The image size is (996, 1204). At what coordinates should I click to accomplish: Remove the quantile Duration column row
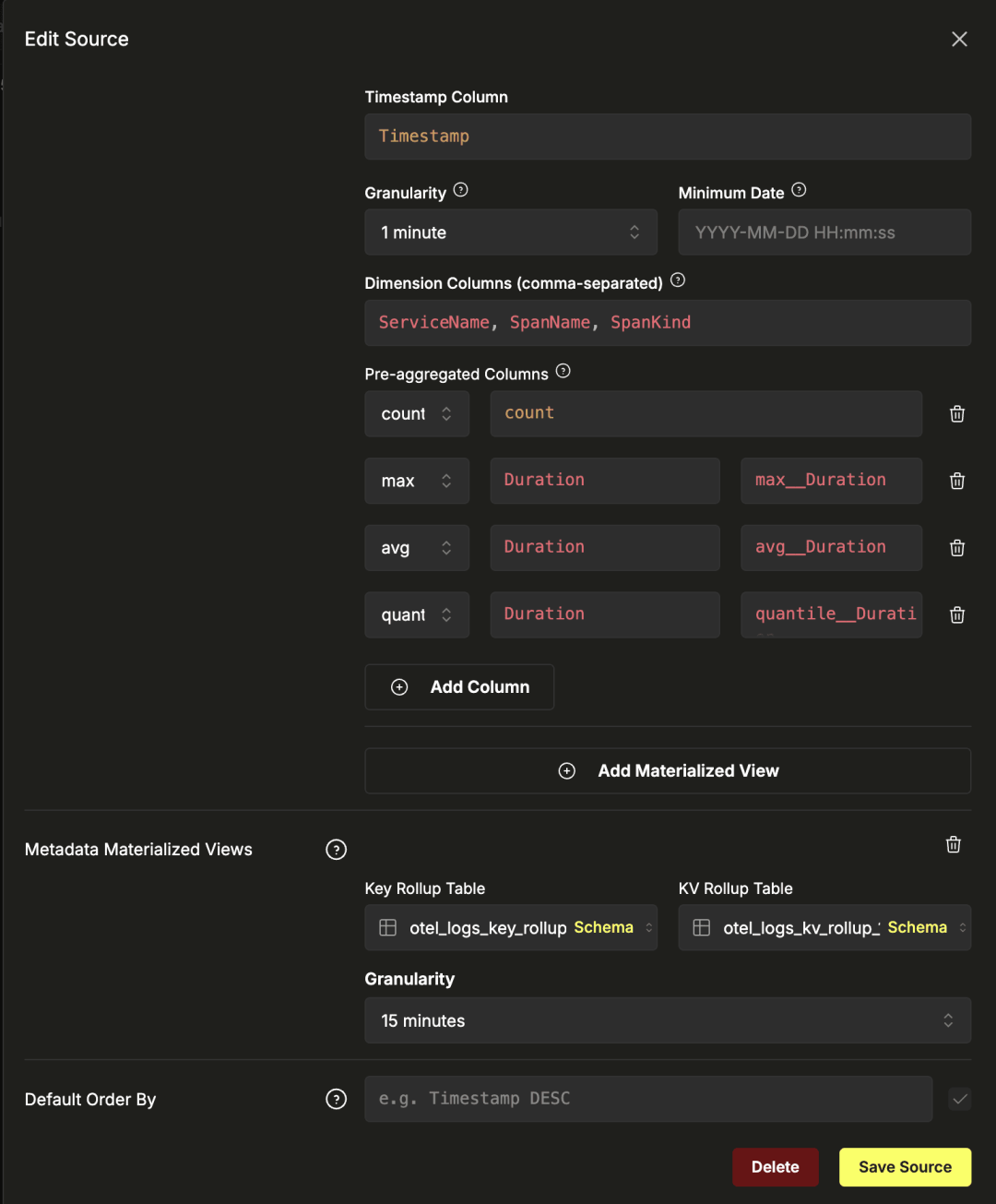tap(957, 614)
